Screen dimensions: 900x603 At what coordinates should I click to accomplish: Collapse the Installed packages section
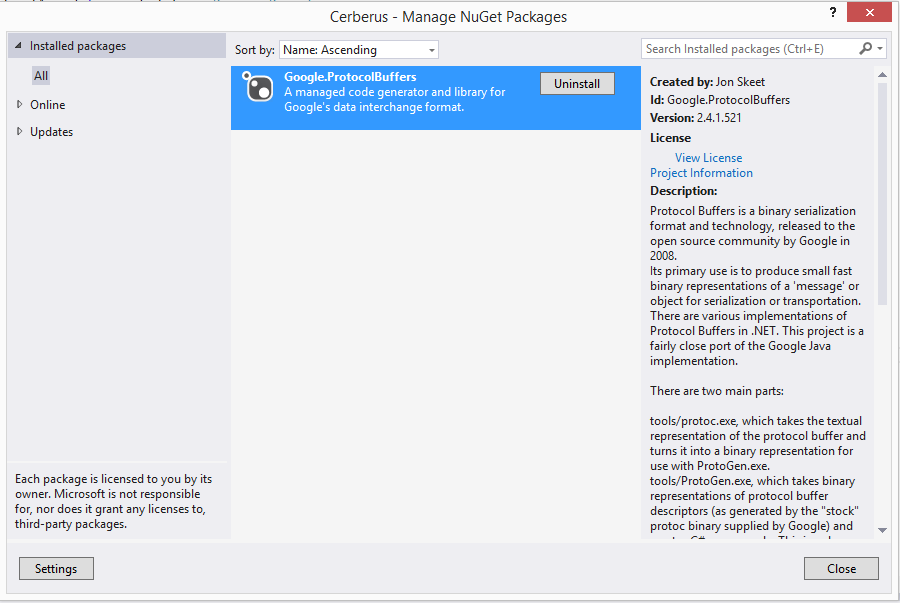17,46
